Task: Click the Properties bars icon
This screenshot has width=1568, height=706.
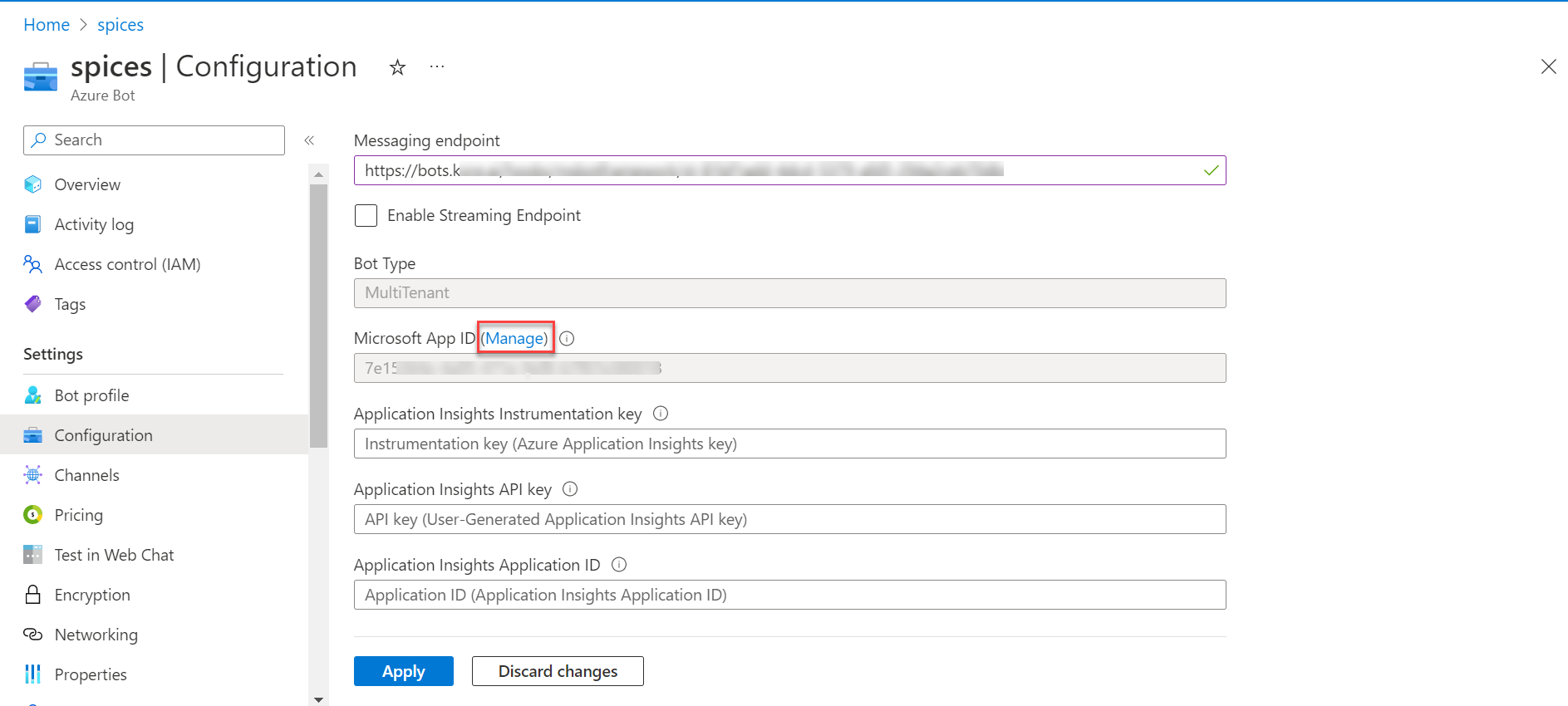Action: (x=33, y=674)
